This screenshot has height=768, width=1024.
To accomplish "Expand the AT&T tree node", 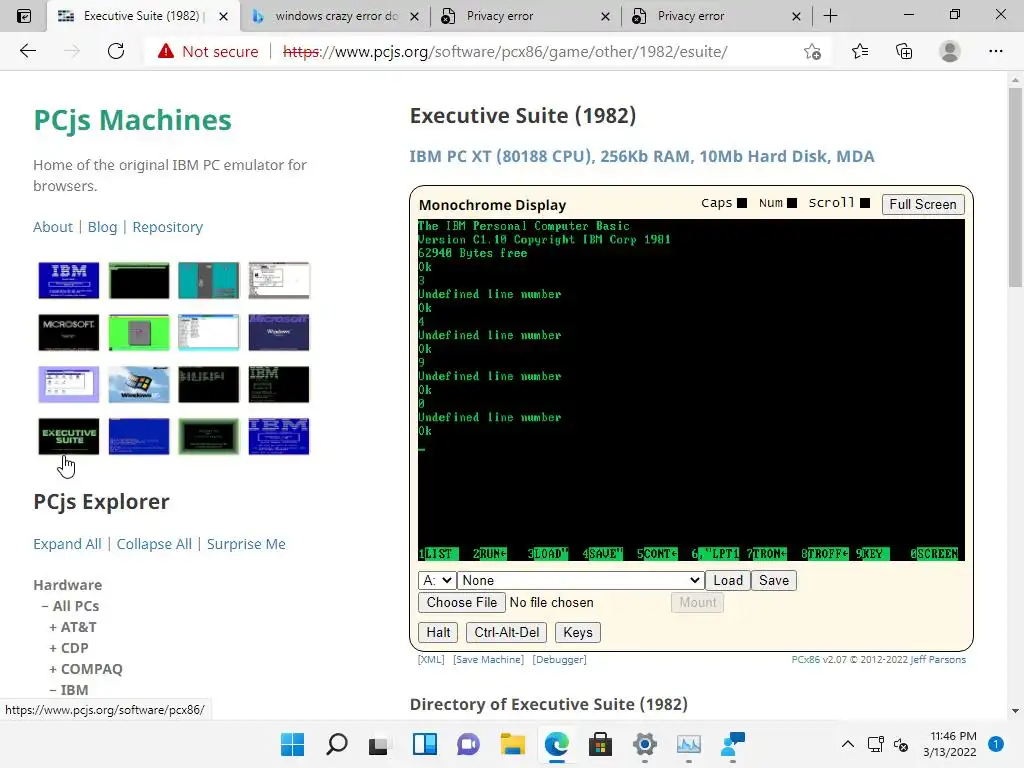I will pos(53,627).
